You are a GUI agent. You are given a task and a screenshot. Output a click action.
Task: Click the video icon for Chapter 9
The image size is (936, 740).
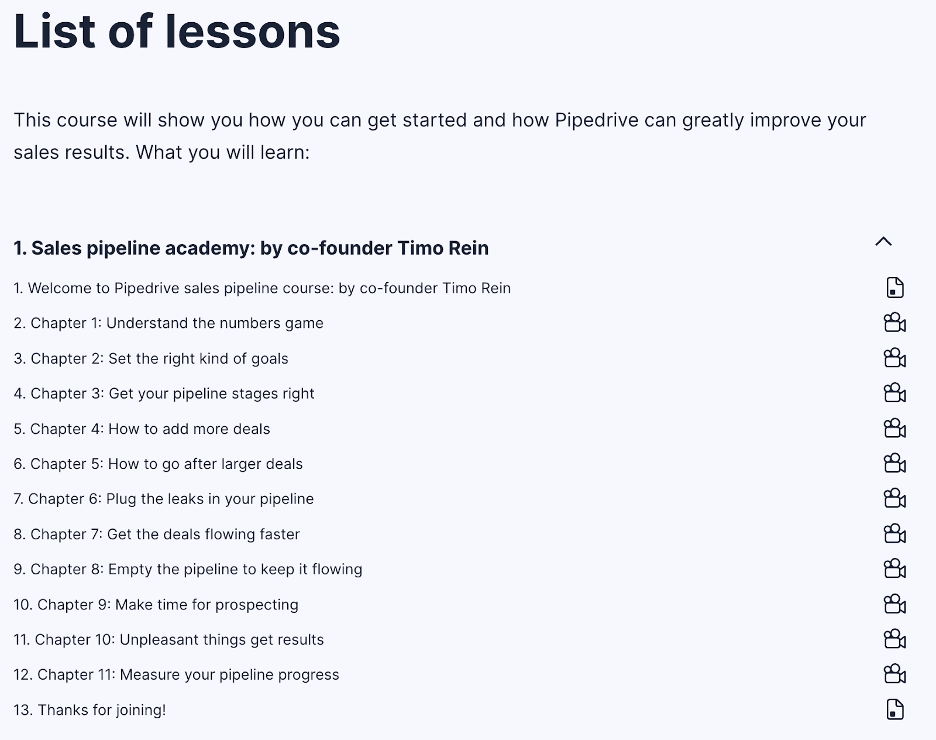tap(893, 604)
